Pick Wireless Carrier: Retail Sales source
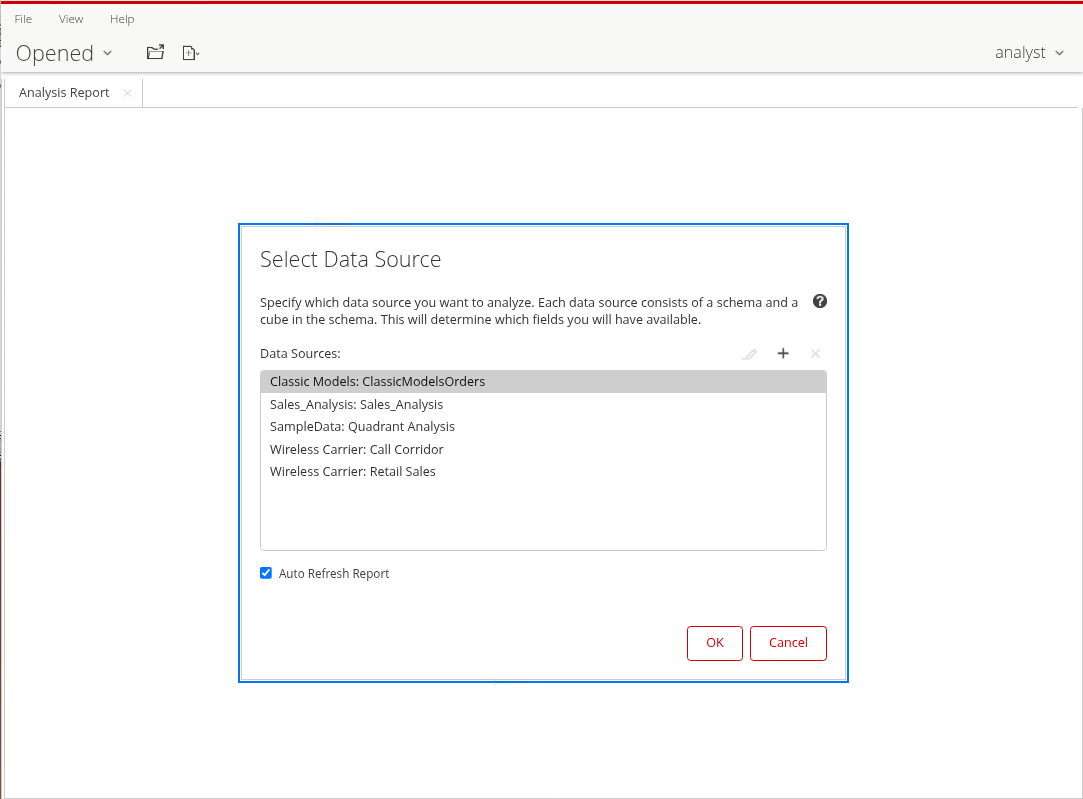This screenshot has height=799, width=1083. pos(353,471)
